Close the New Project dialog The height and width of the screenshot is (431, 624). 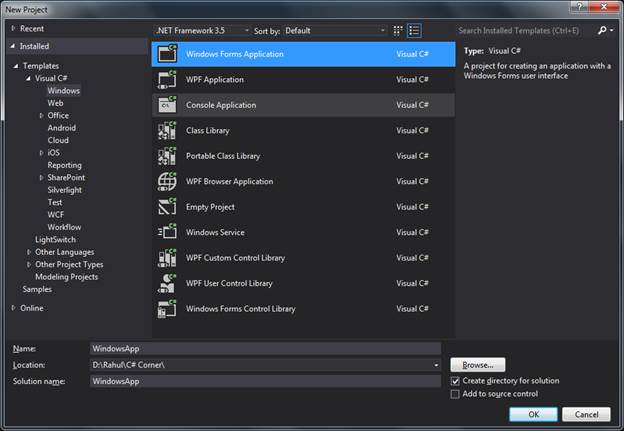pos(603,6)
